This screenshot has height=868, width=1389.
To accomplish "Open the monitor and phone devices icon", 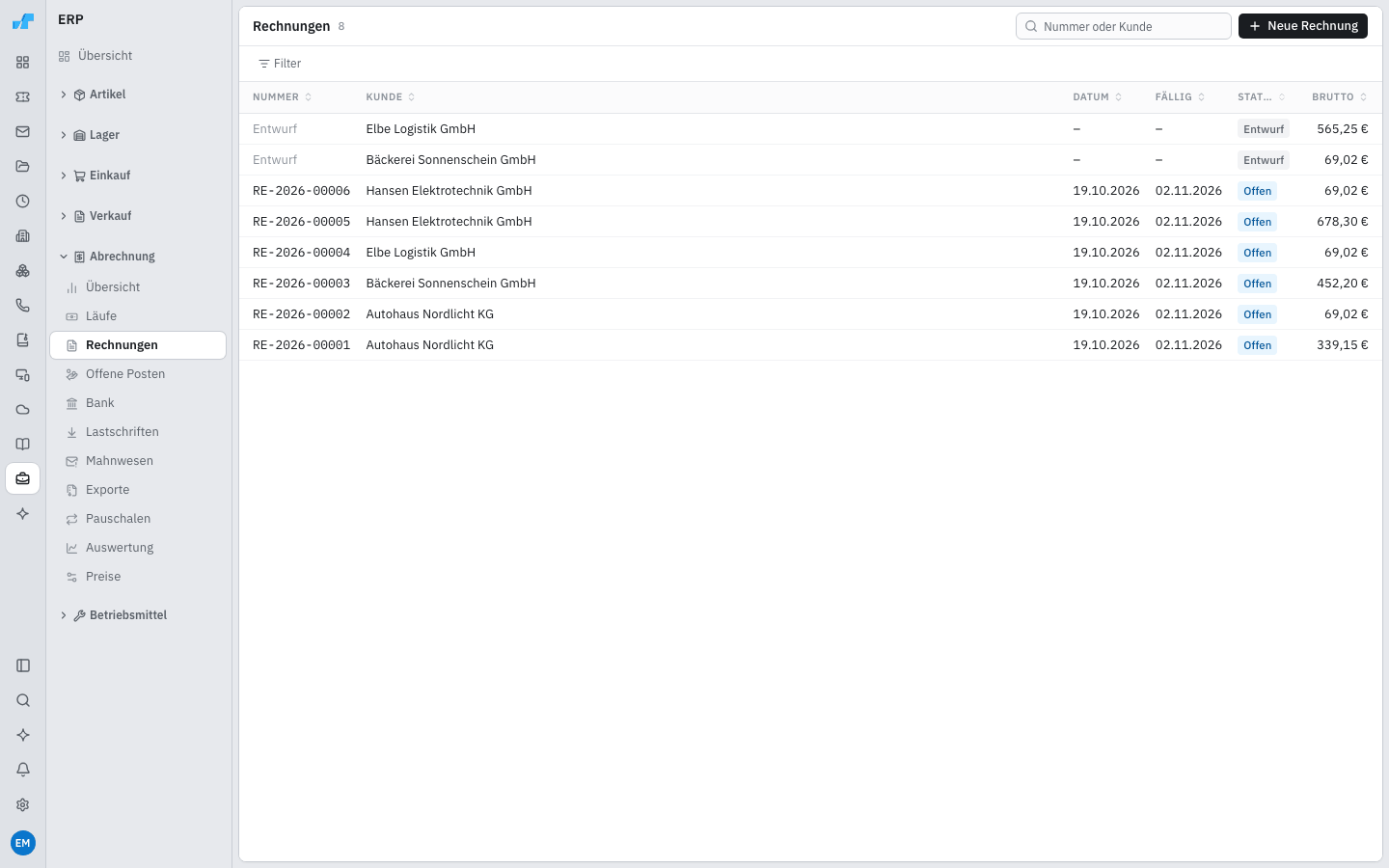I will (x=23, y=375).
